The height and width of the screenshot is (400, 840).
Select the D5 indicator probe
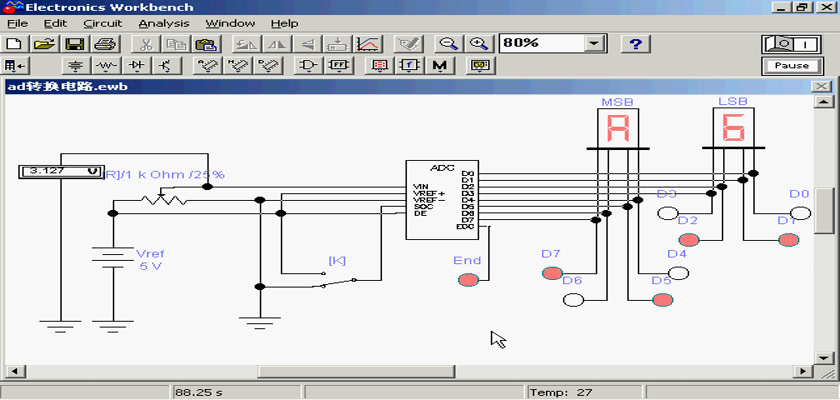point(663,300)
